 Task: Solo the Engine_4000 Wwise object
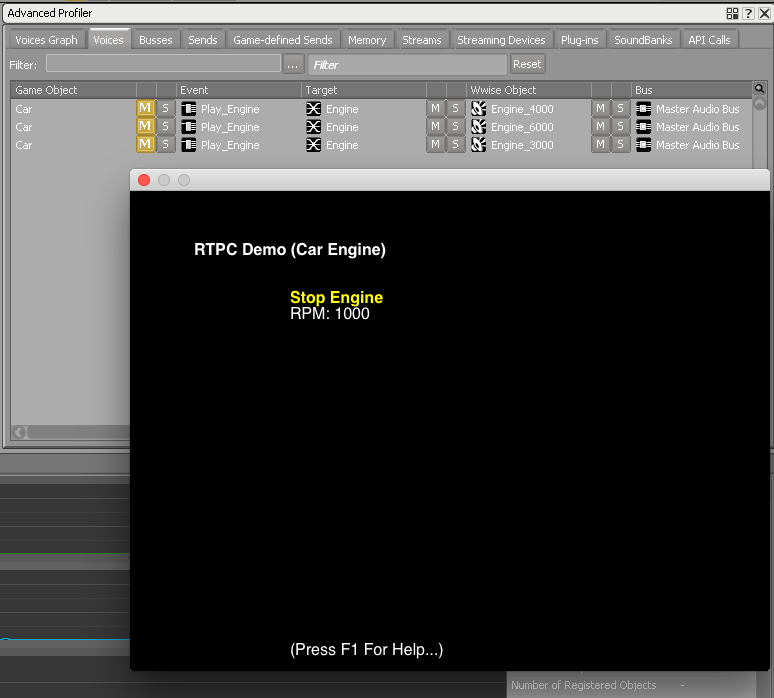[620, 108]
